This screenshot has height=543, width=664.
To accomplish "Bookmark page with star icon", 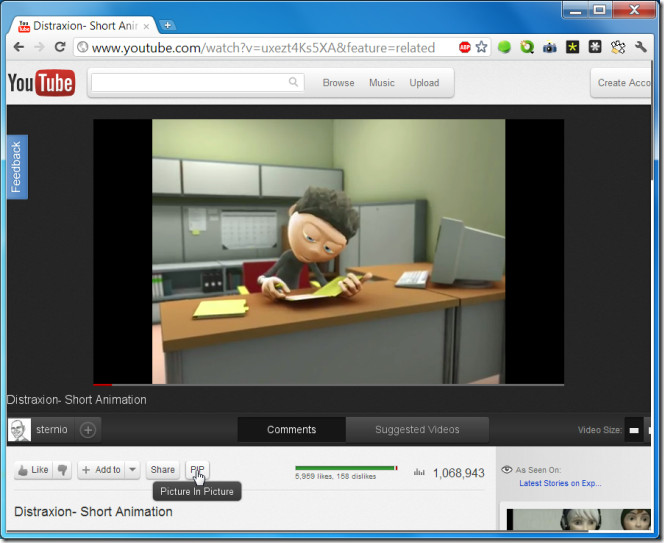I will pyautogui.click(x=481, y=47).
